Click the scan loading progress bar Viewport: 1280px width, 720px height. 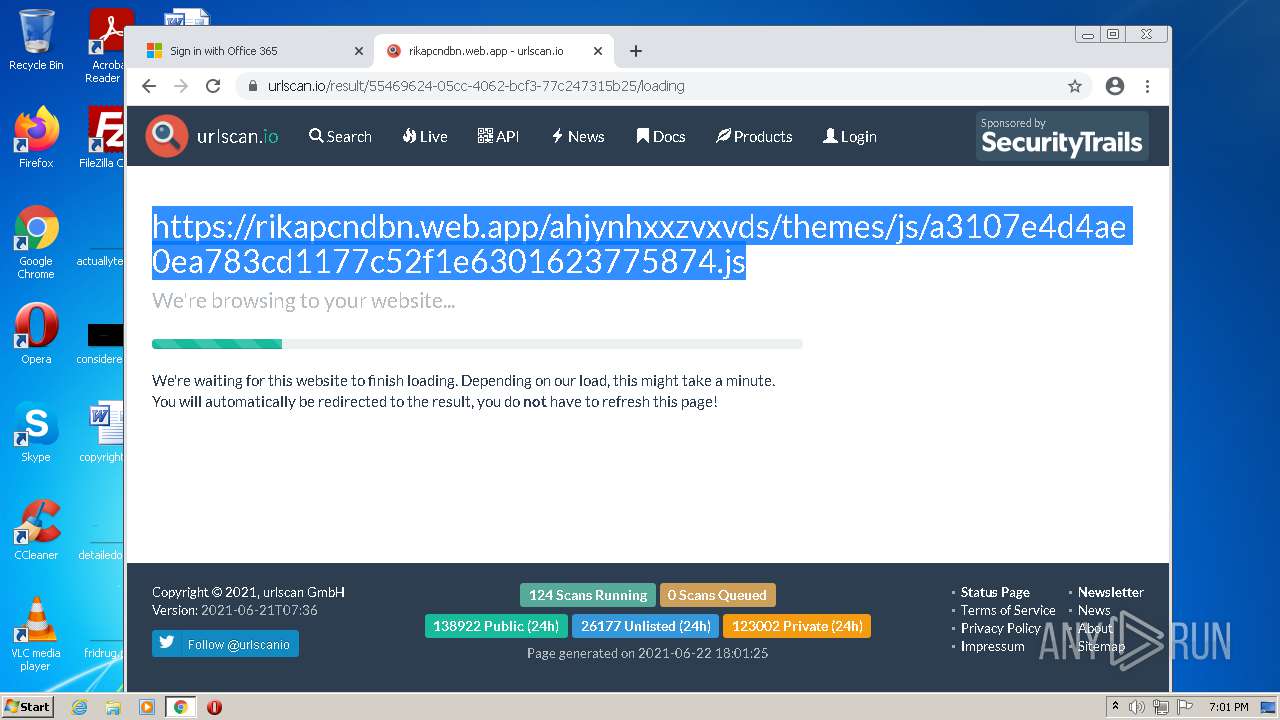477,344
